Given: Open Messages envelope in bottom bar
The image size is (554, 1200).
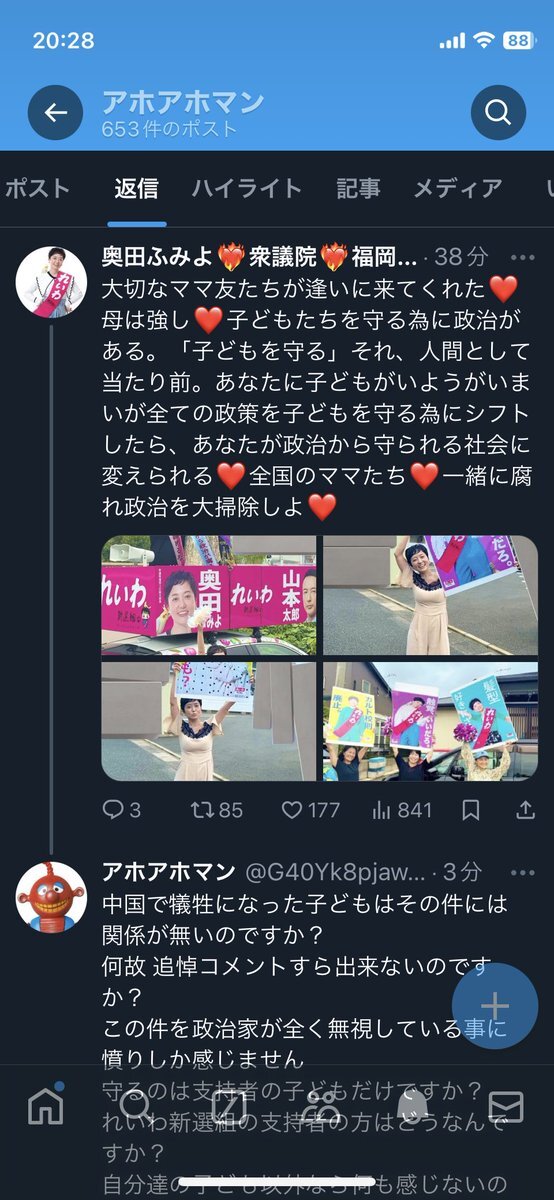Looking at the screenshot, I should tap(506, 1105).
